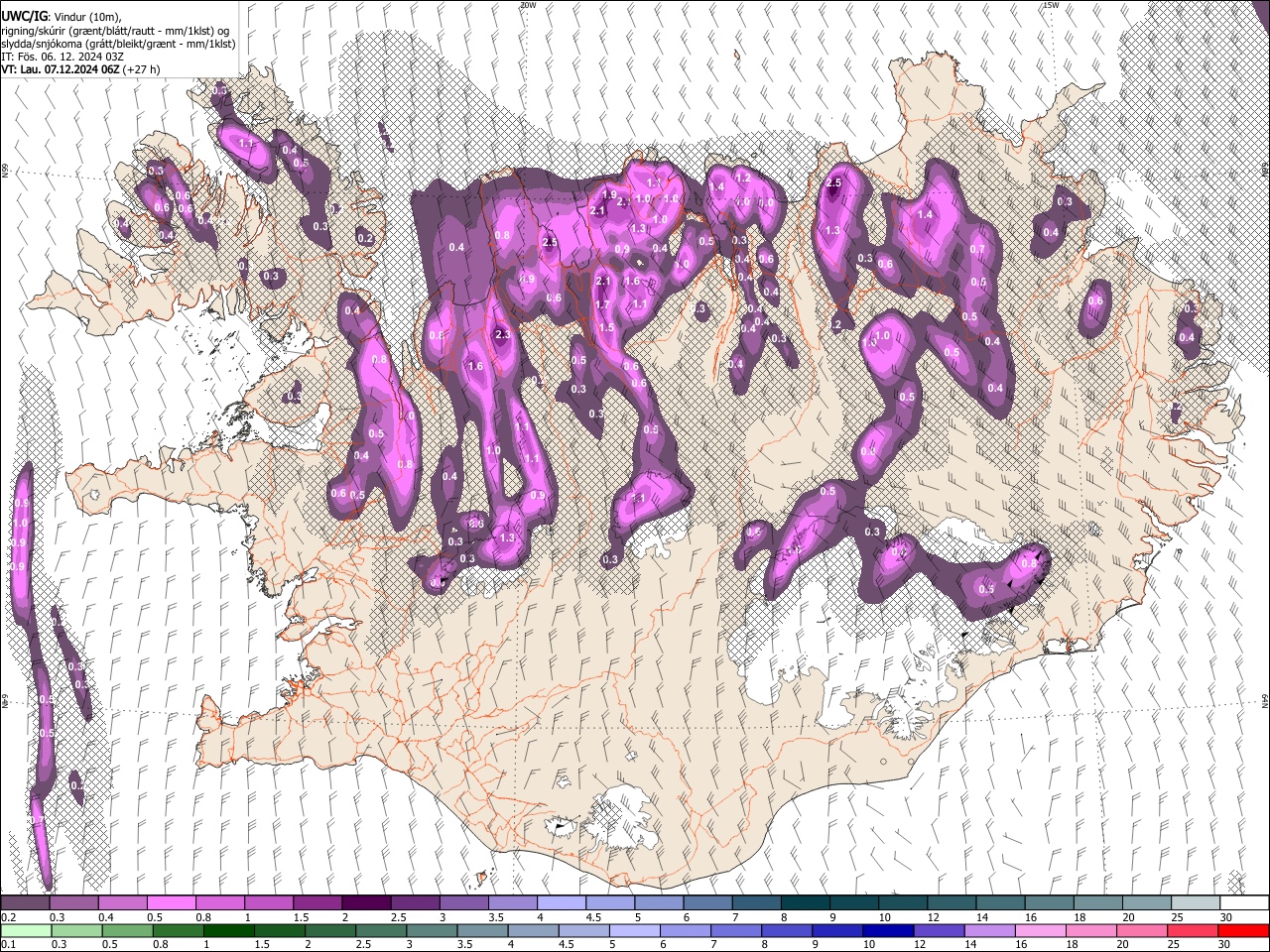Click the 'rigning/skúrir (grænt/blátt/rautt' legend description line
This screenshot has width=1270, height=952.
114,31
